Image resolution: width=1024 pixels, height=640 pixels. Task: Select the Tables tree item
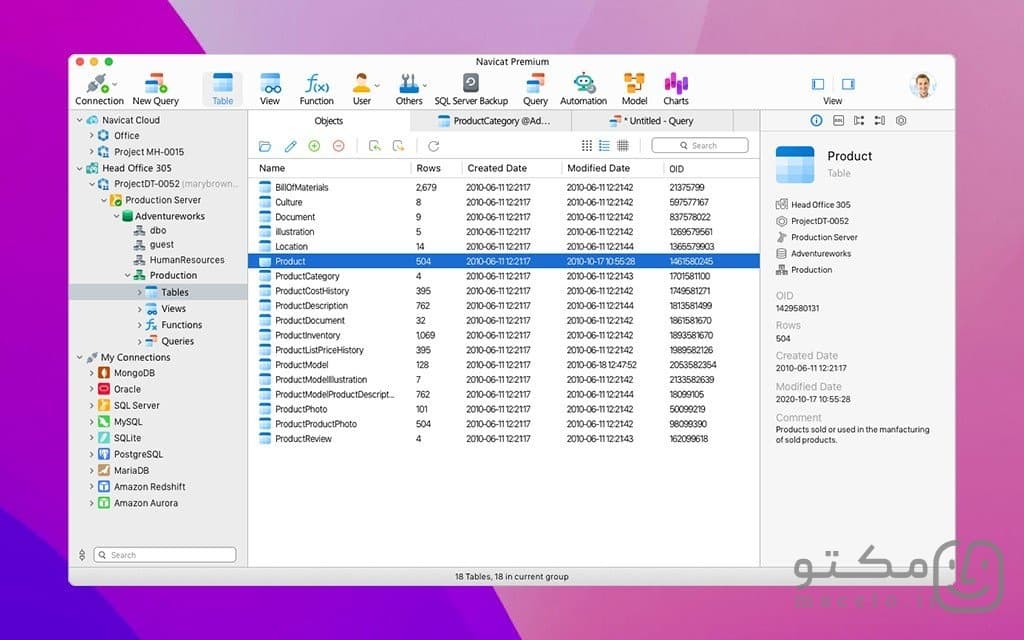pos(158,292)
